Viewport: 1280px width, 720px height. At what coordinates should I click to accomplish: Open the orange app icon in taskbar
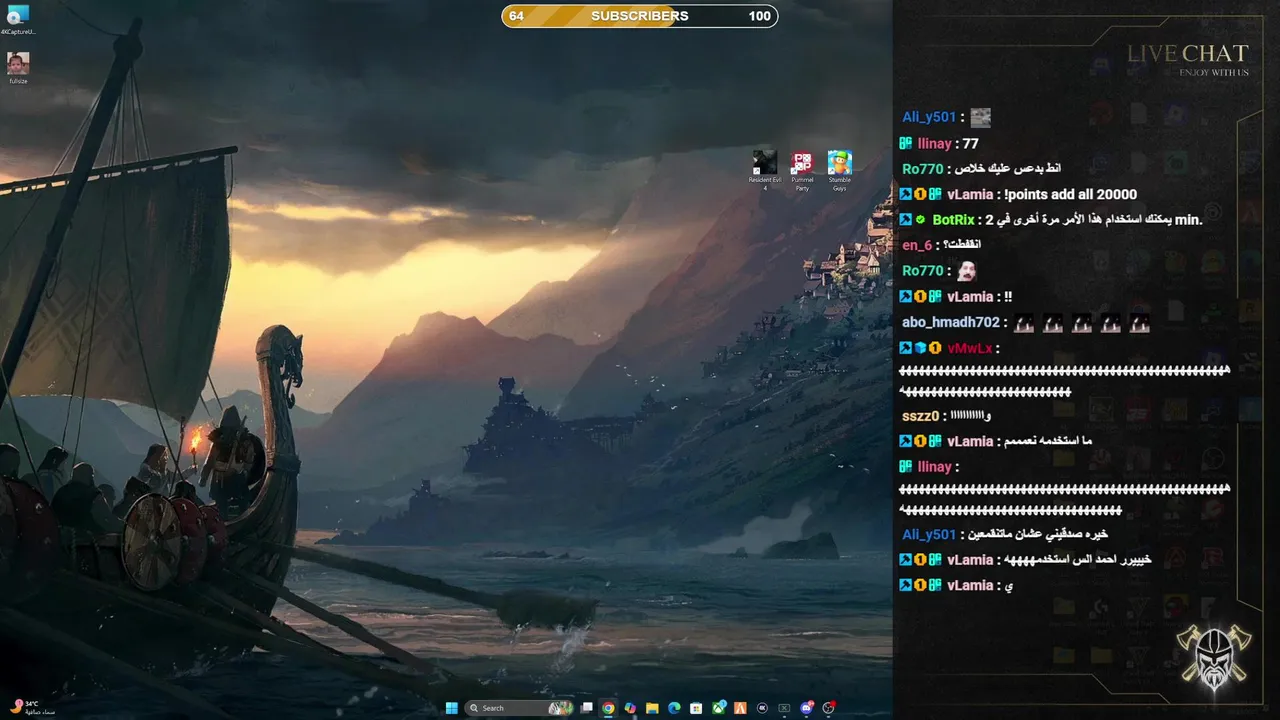click(741, 708)
